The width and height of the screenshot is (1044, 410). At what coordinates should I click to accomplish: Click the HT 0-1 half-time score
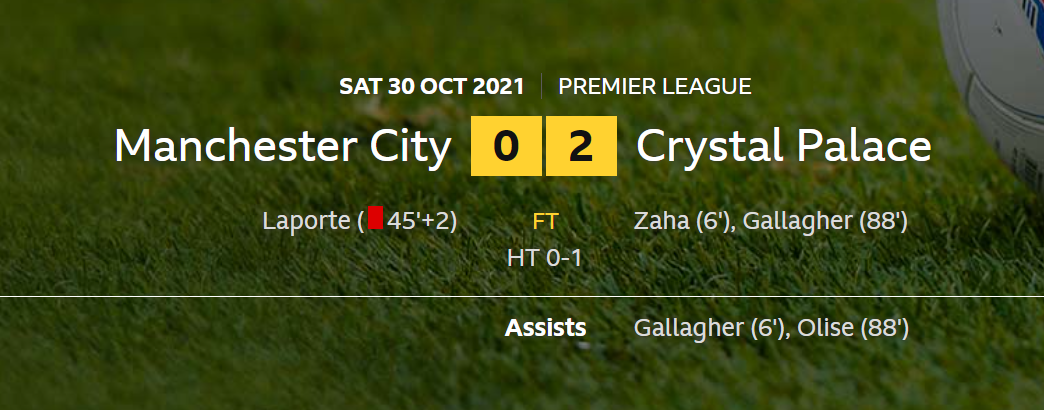point(545,258)
